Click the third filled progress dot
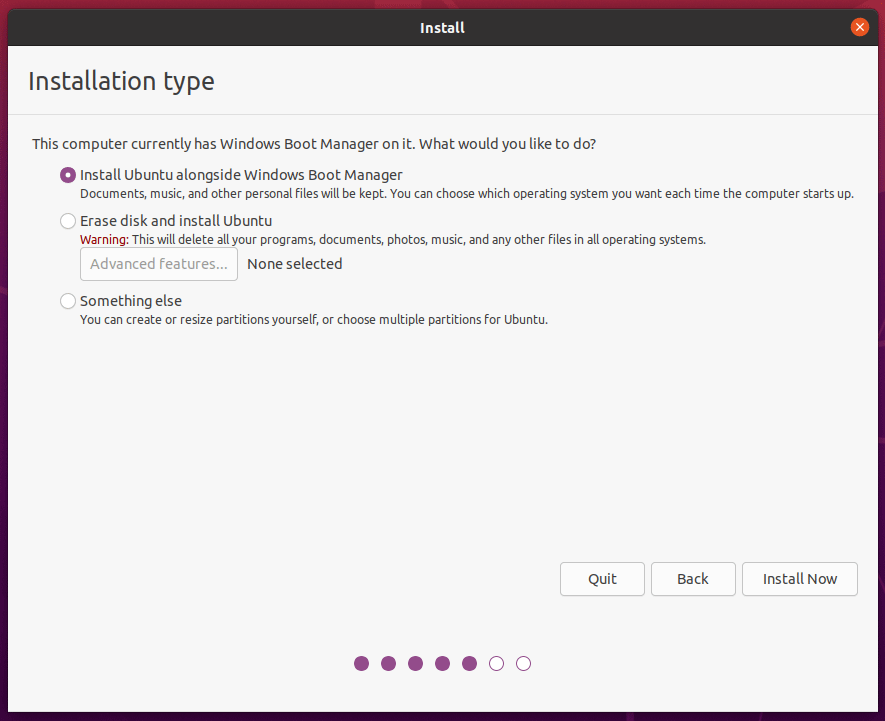 coord(416,663)
